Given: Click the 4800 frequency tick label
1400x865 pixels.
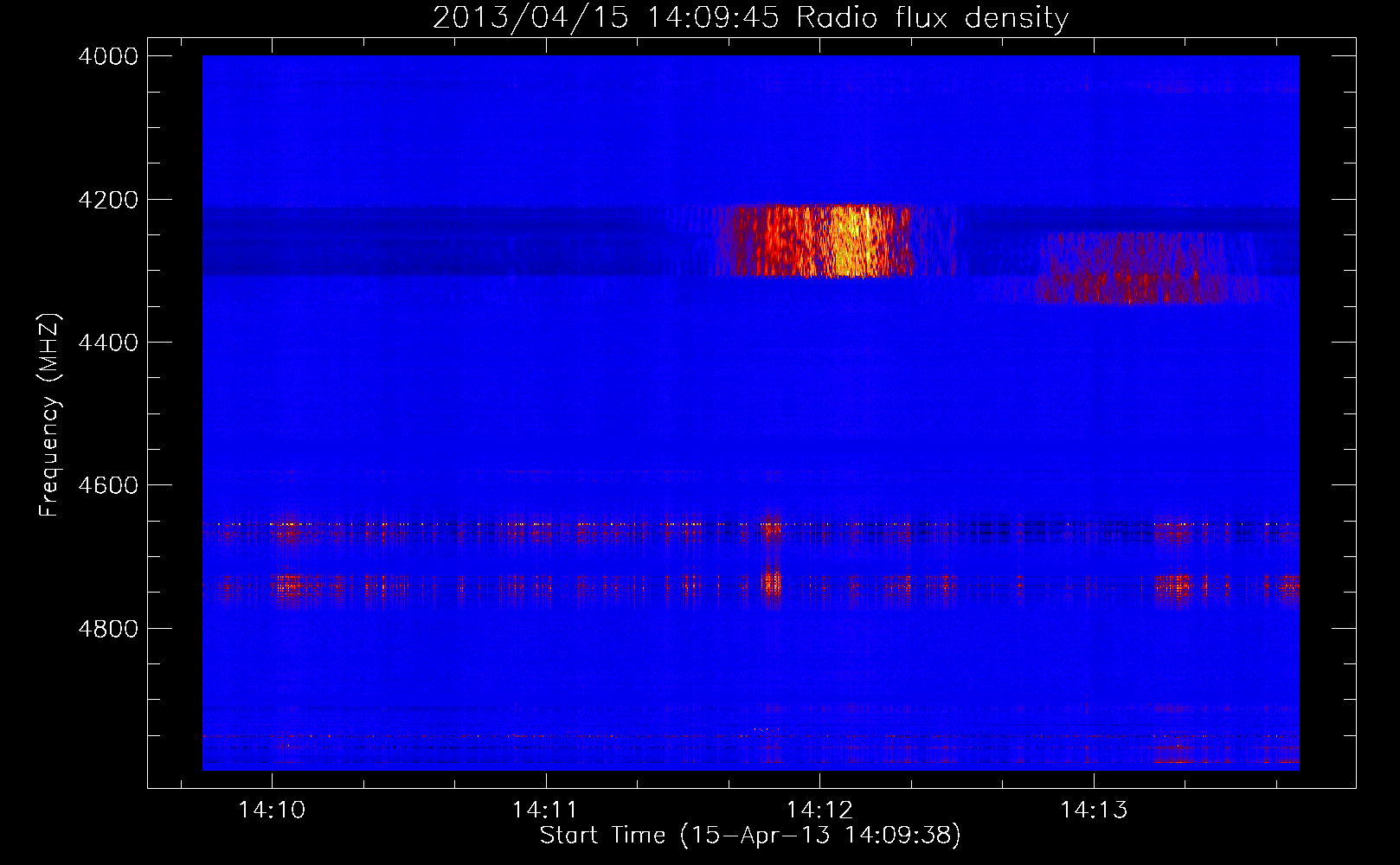Looking at the screenshot, I should click(x=108, y=629).
